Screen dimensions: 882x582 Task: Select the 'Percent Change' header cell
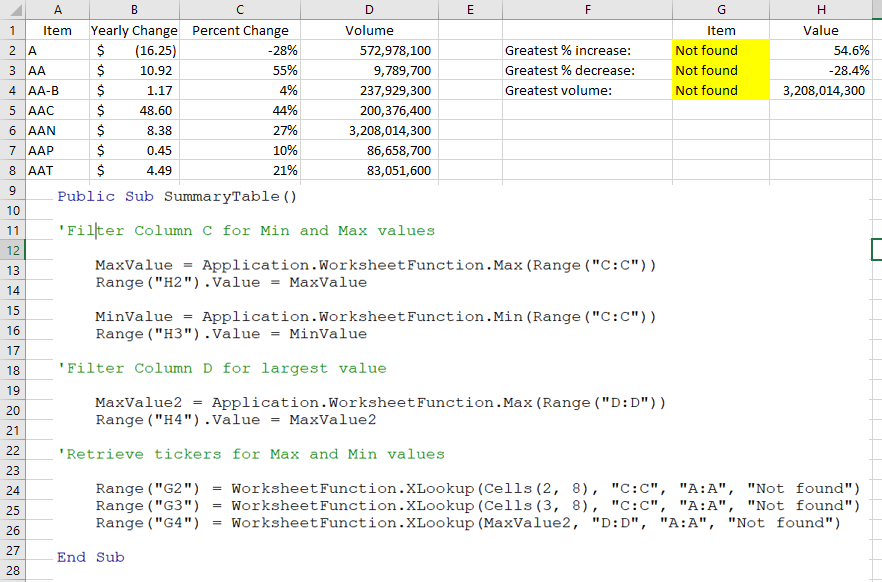(x=240, y=30)
